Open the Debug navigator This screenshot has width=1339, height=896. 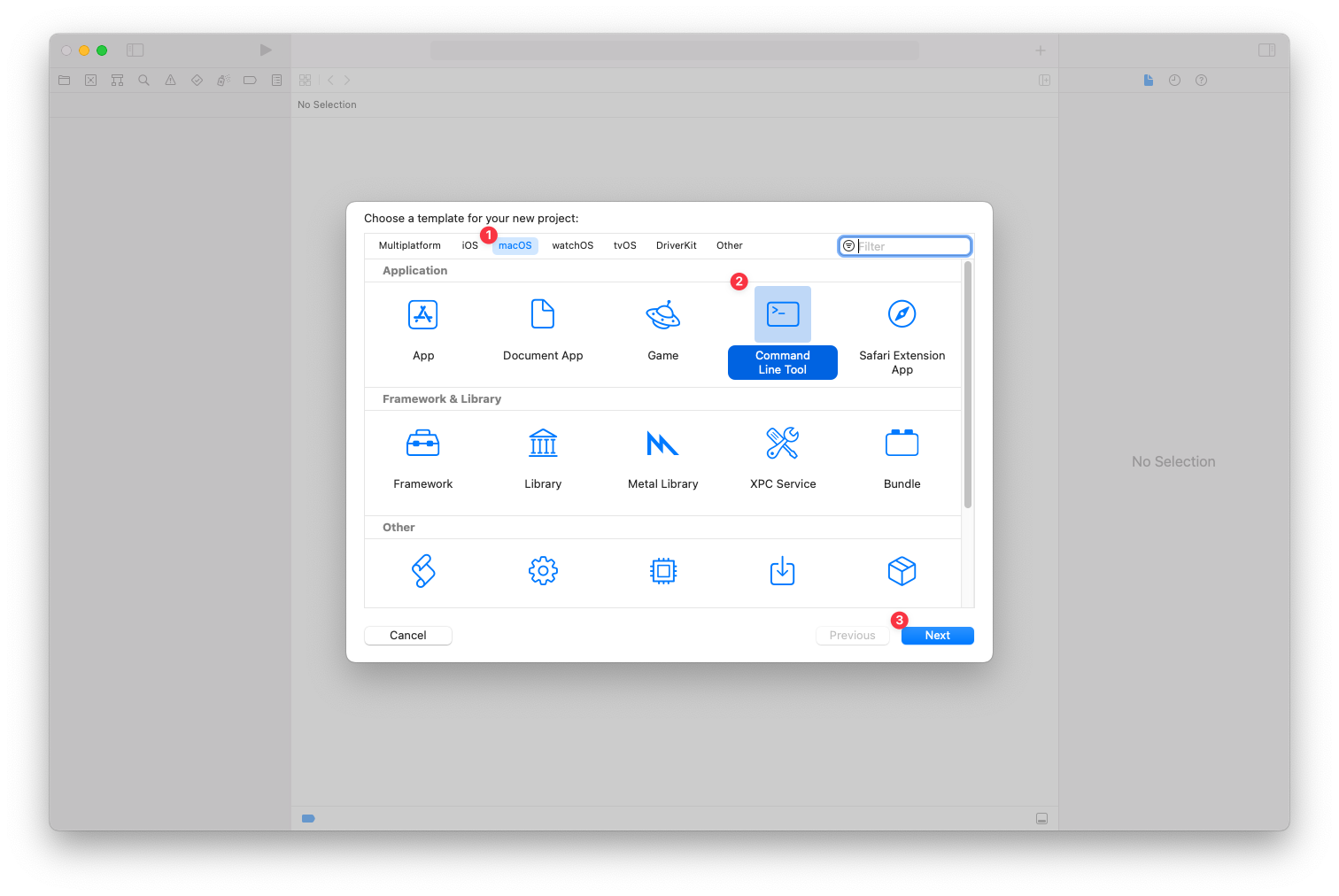click(223, 80)
